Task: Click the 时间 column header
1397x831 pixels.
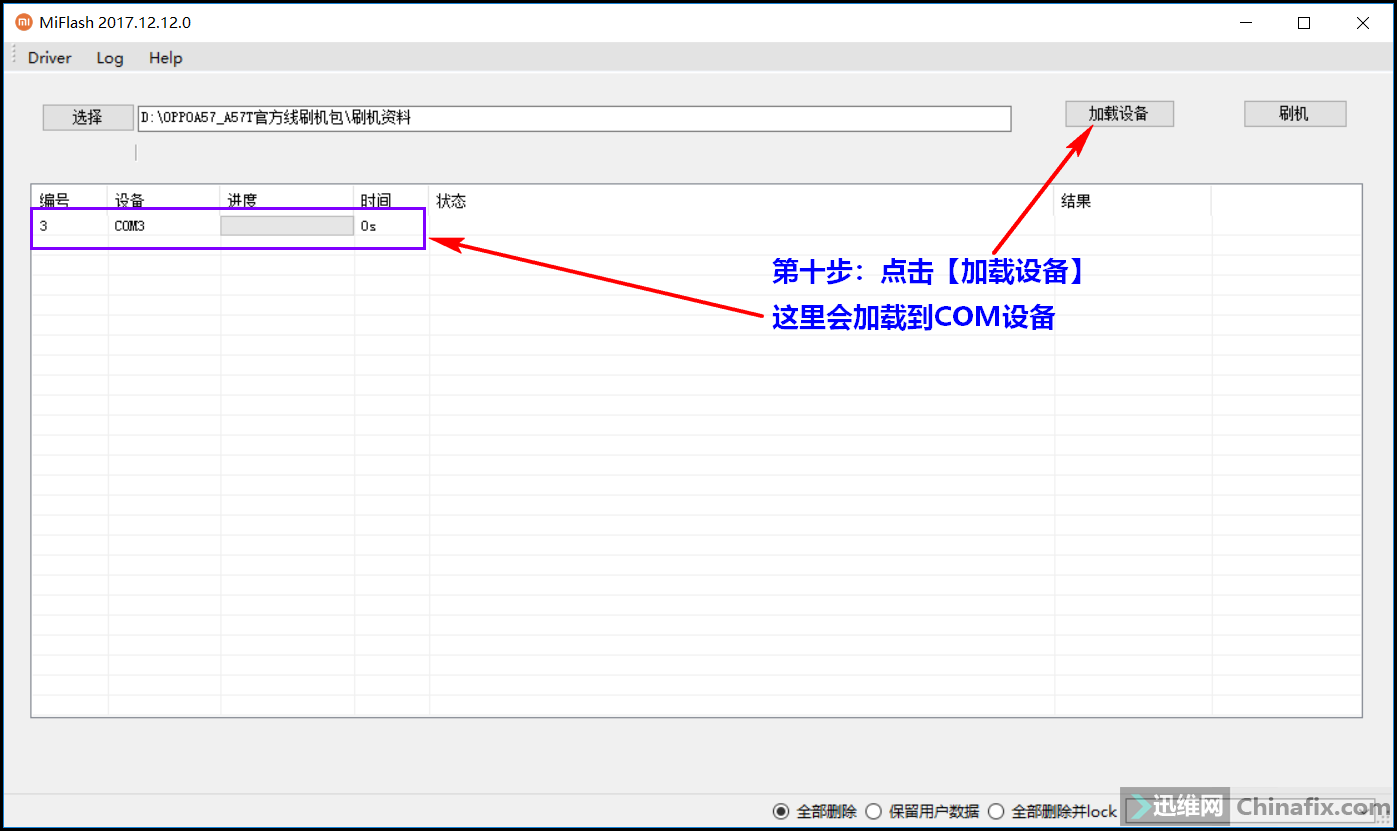Action: [x=391, y=200]
